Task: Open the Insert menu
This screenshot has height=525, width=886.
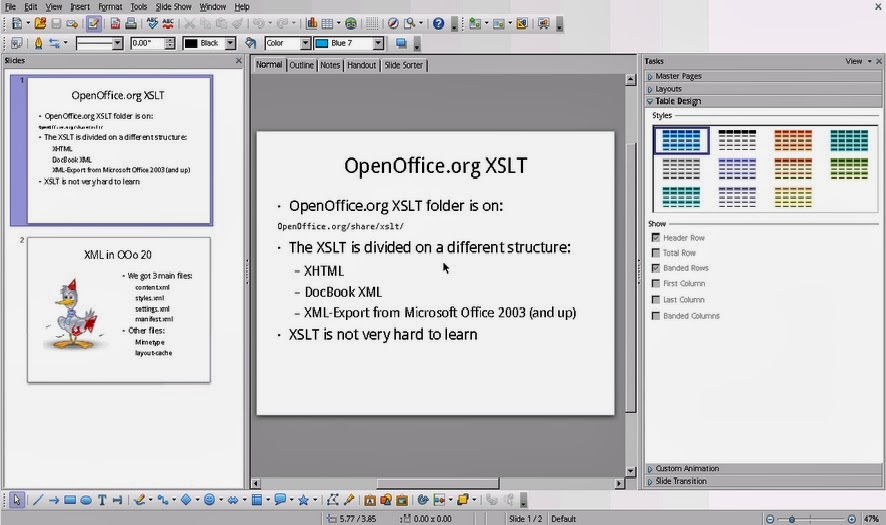Action: click(80, 7)
